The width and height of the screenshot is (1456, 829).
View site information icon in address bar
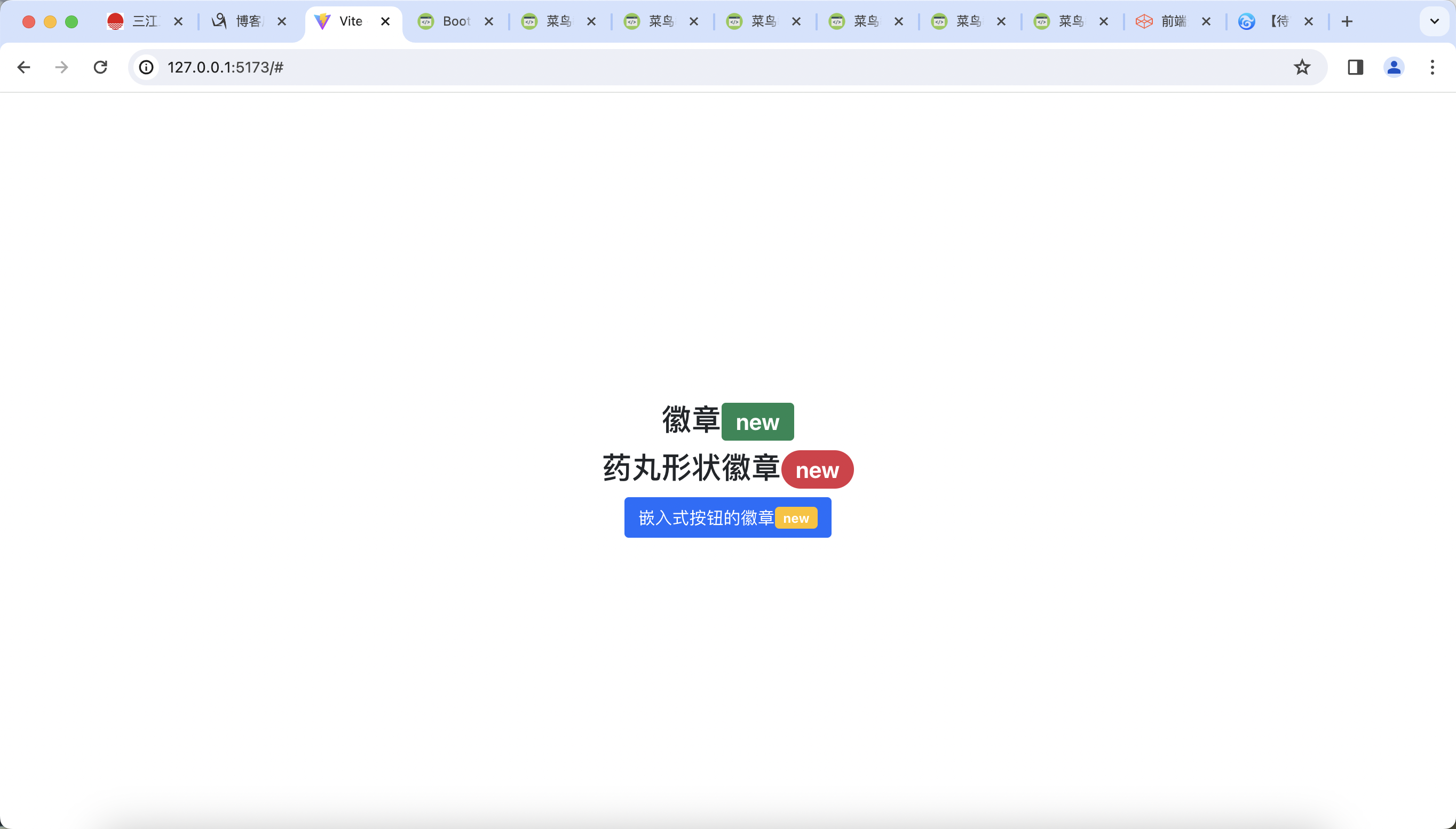click(146, 67)
